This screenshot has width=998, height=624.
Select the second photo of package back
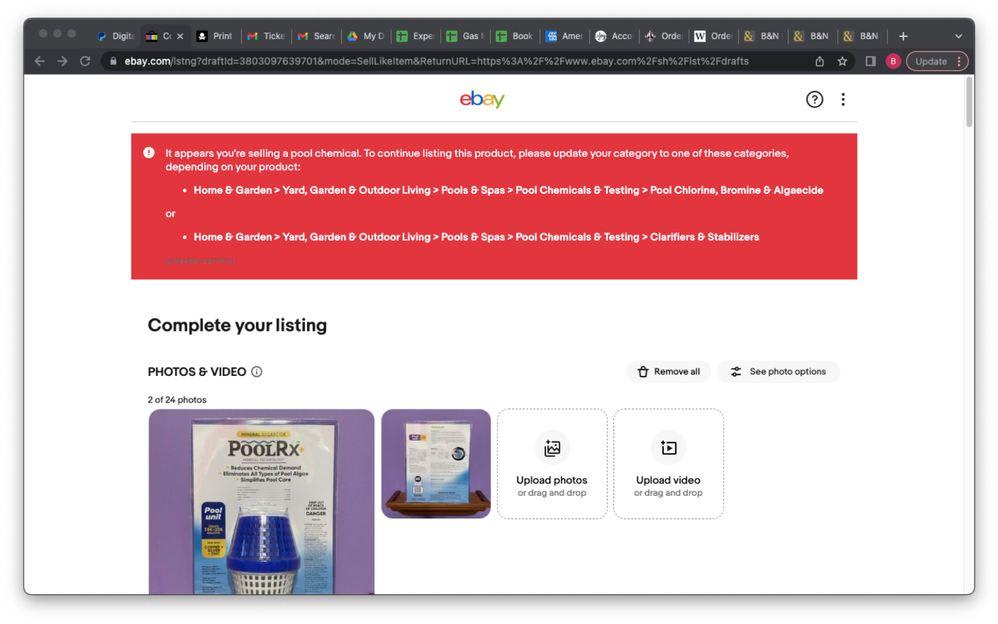tap(436, 464)
